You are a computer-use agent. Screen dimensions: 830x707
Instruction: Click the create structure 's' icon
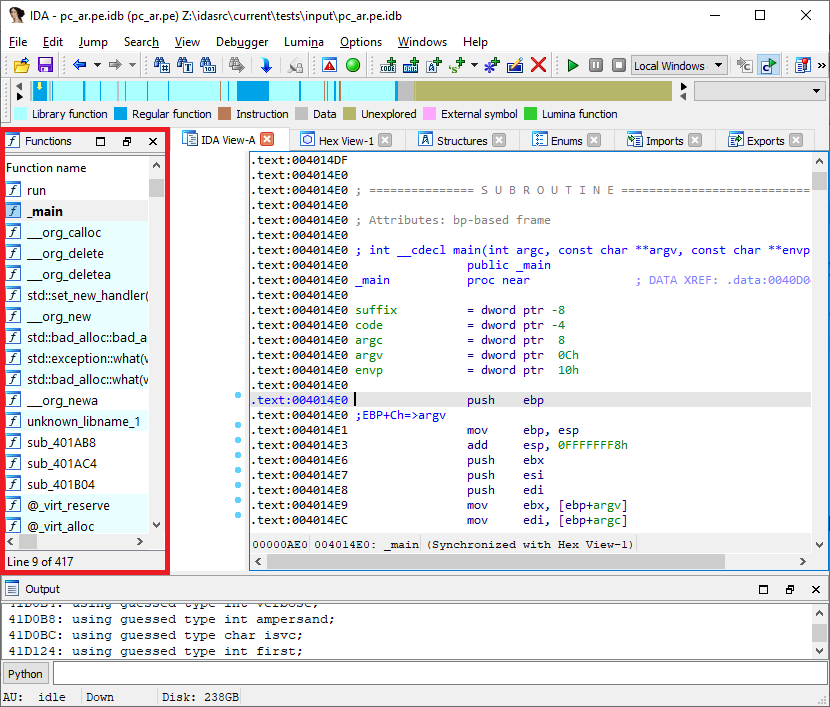[x=456, y=65]
